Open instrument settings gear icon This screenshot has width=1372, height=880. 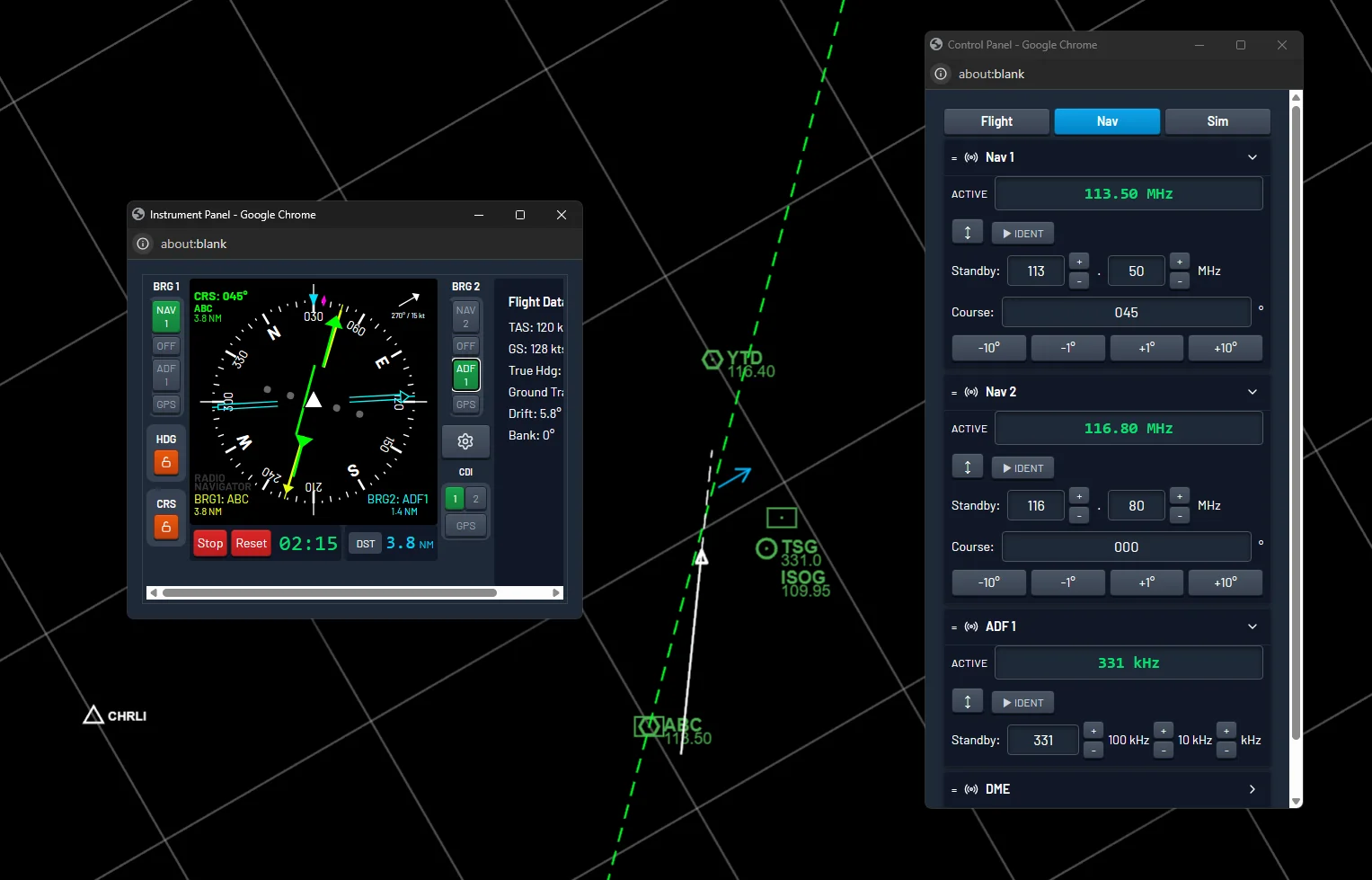click(465, 441)
